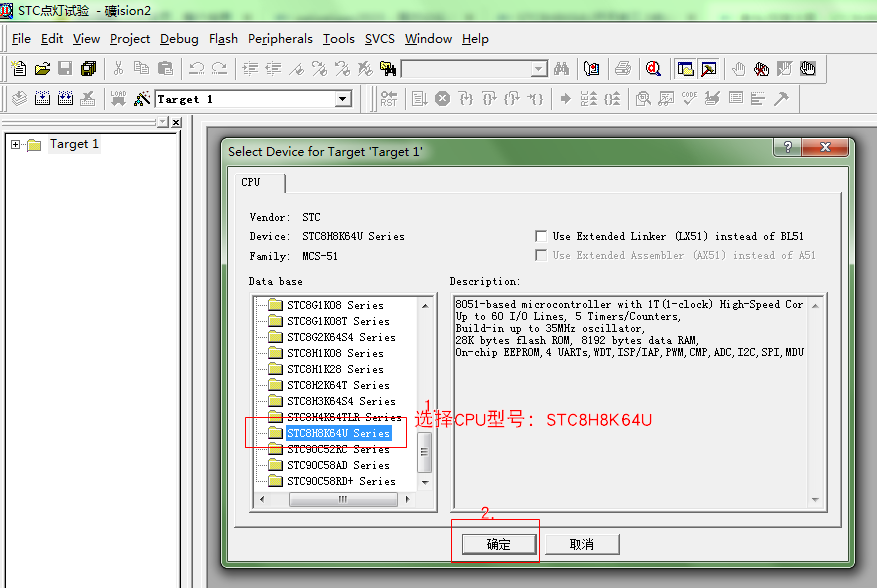Click the database list horizontal scrollbar thumb
The height and width of the screenshot is (588, 877).
pyautogui.click(x=343, y=500)
